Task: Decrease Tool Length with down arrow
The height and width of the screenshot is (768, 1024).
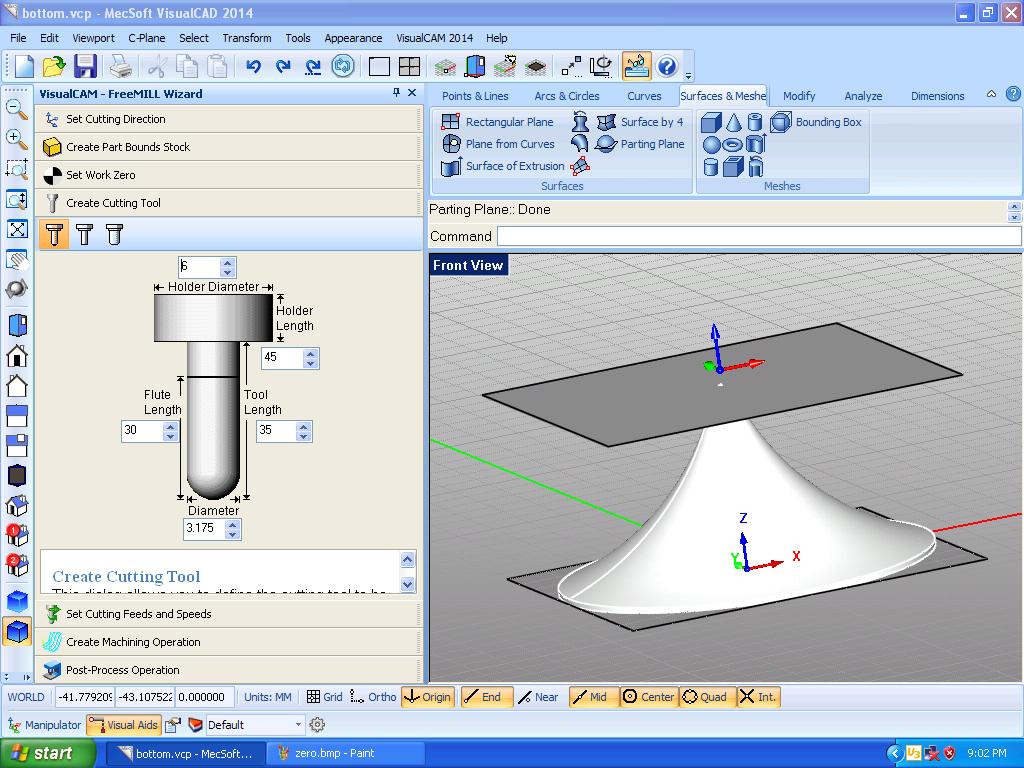Action: pos(303,436)
